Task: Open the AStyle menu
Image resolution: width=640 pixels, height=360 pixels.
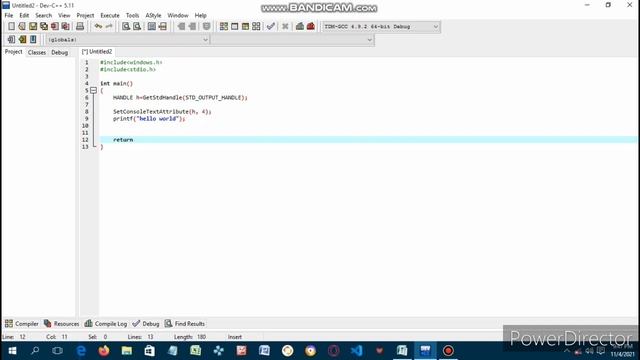Action: [153, 15]
